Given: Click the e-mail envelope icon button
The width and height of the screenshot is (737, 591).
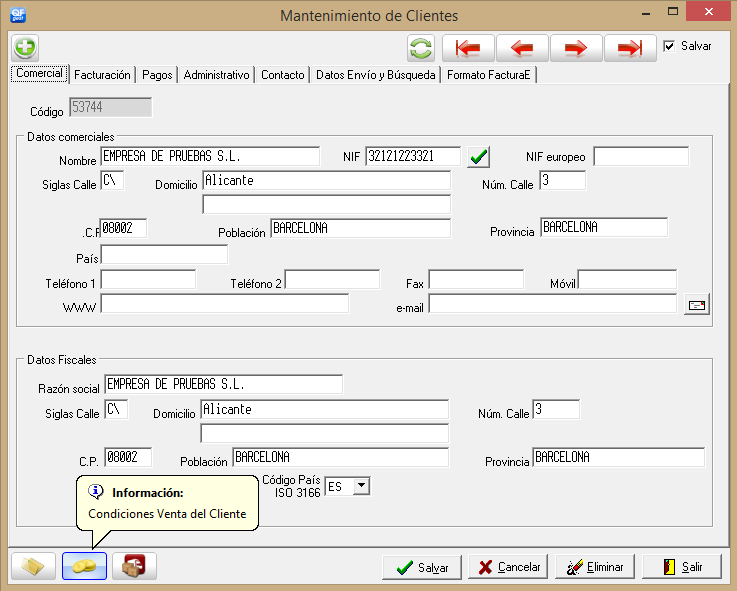Looking at the screenshot, I should point(697,305).
